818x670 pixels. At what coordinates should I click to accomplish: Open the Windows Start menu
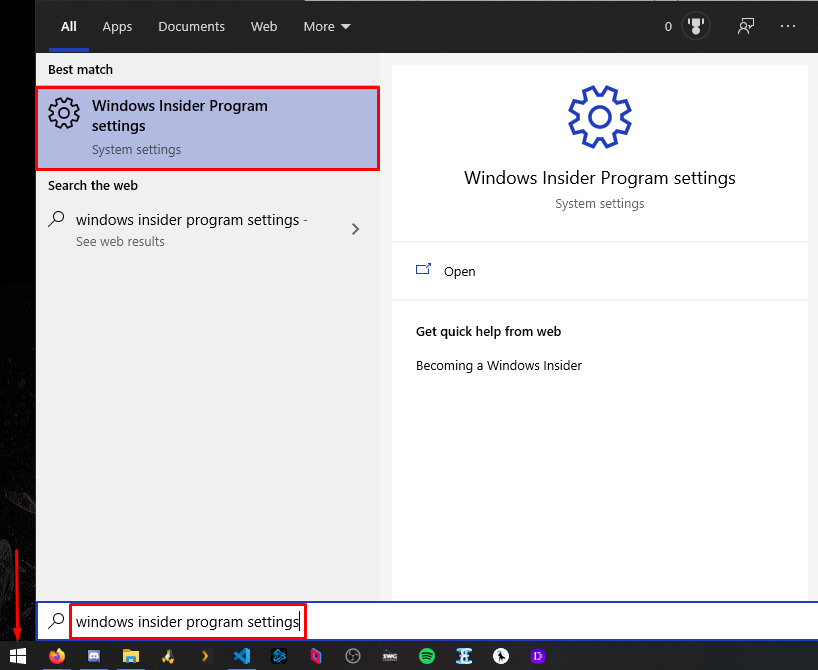pyautogui.click(x=18, y=656)
